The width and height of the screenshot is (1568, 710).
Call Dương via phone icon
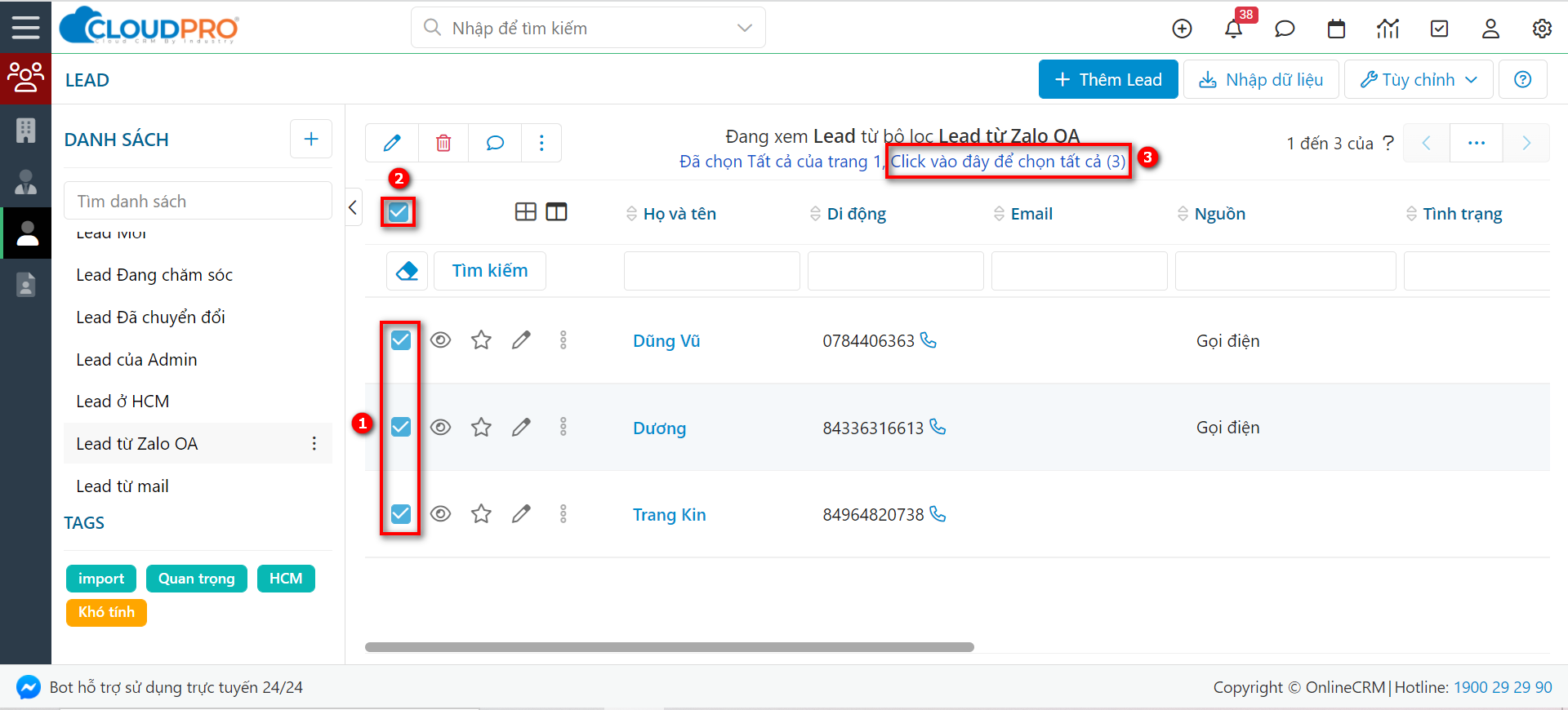938,427
